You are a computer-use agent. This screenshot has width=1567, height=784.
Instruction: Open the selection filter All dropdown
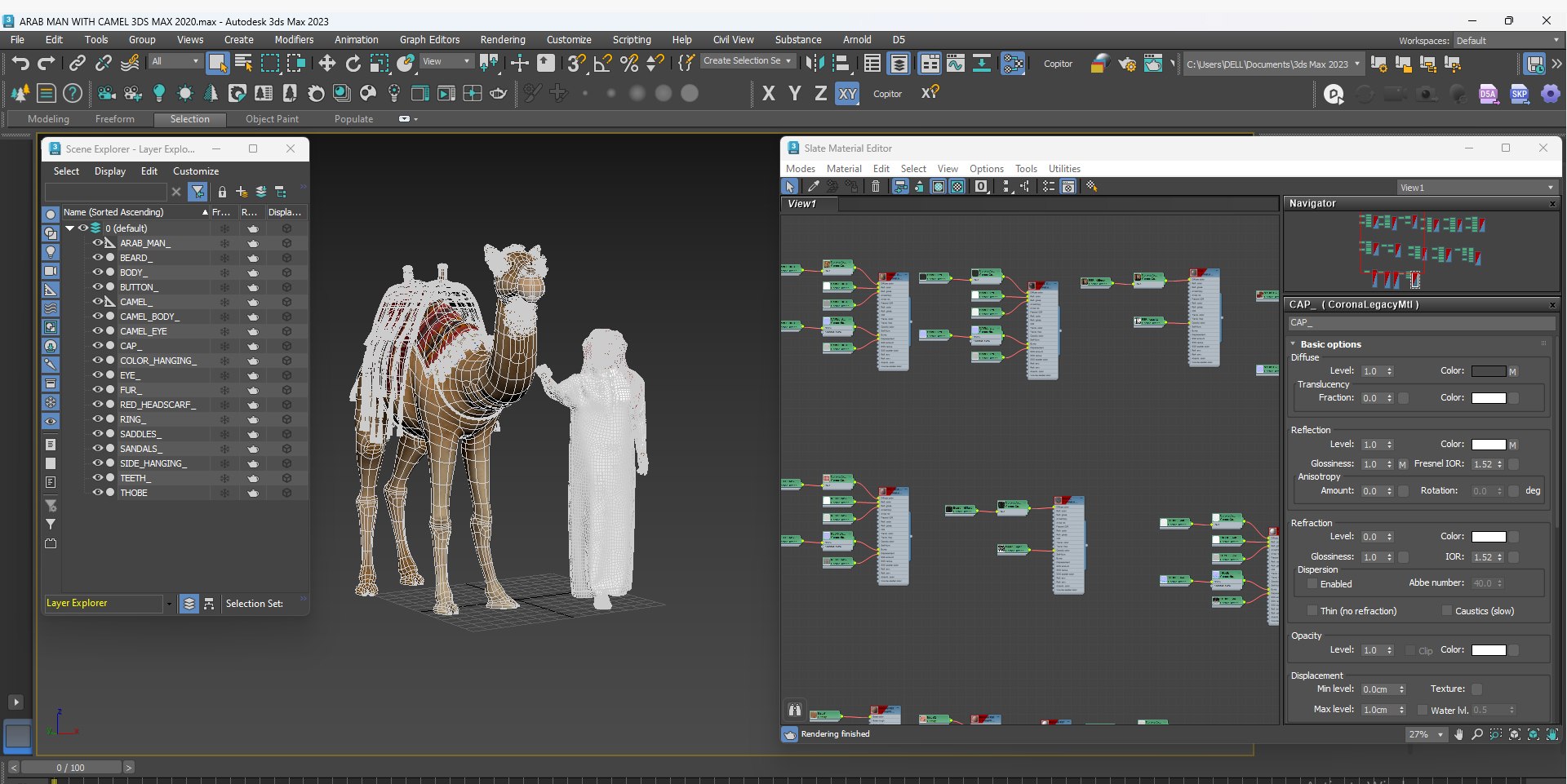pos(175,61)
